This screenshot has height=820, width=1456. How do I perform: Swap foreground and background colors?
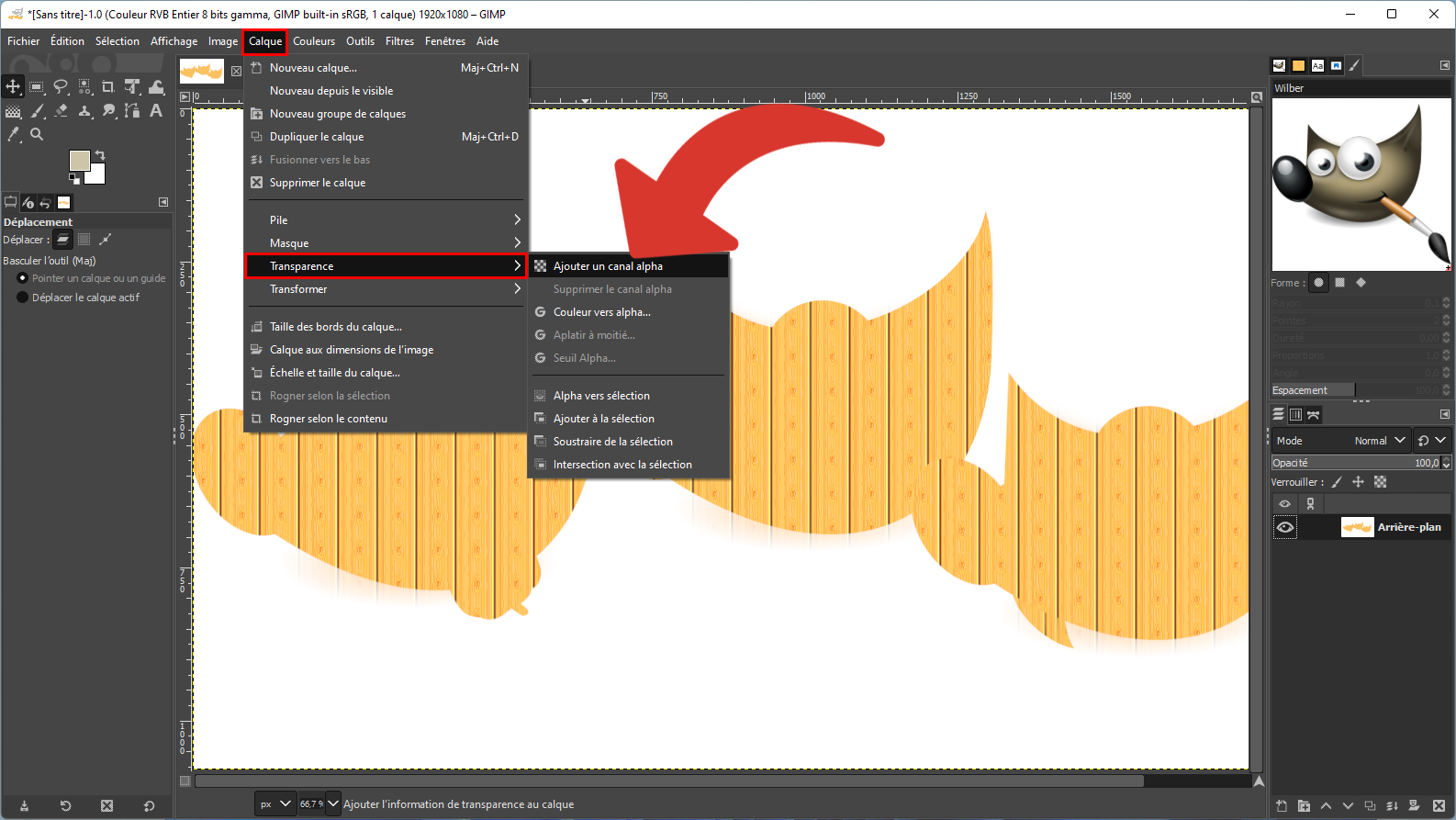[100, 154]
